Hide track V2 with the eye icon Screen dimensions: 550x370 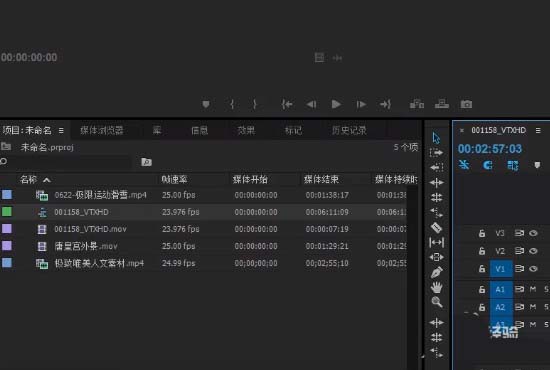pos(533,251)
